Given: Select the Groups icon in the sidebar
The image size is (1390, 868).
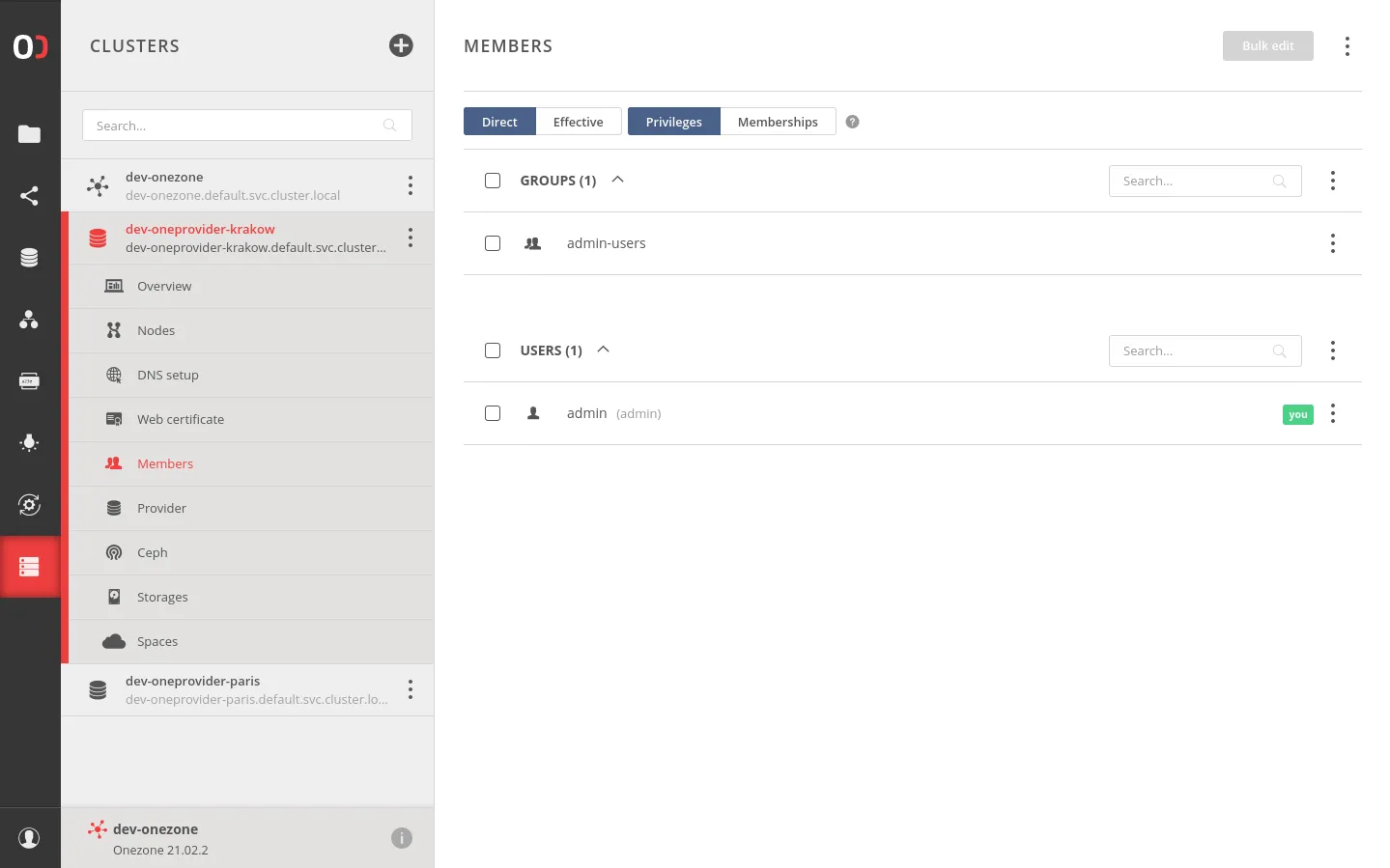Looking at the screenshot, I should [31, 319].
